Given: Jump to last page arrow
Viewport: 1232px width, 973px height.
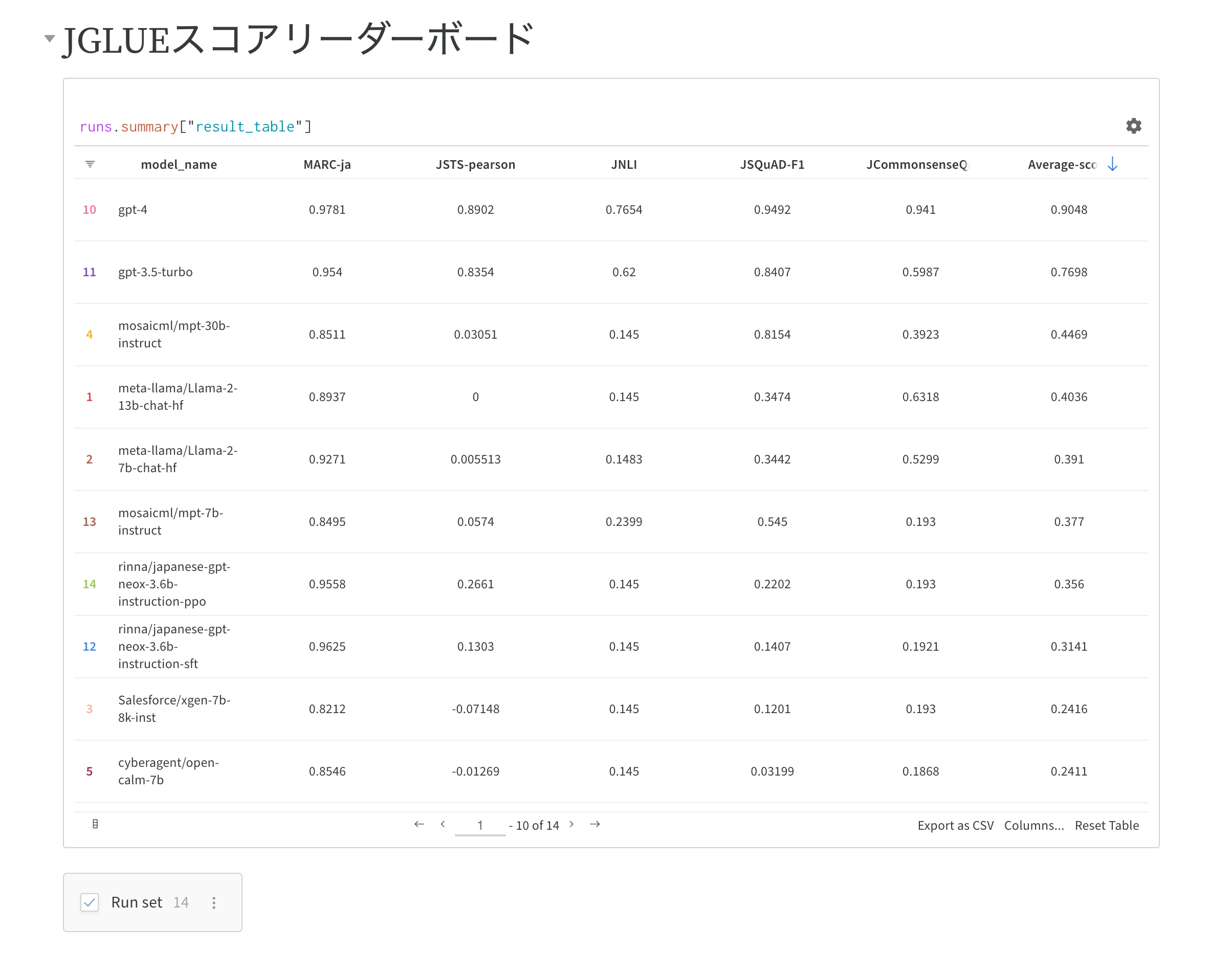Looking at the screenshot, I should pos(595,824).
